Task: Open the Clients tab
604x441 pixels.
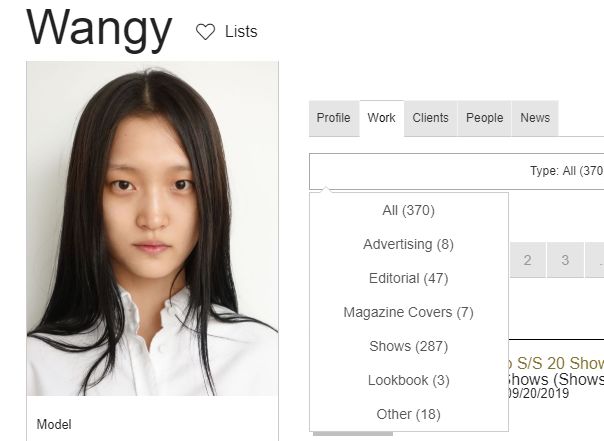Action: [x=430, y=118]
